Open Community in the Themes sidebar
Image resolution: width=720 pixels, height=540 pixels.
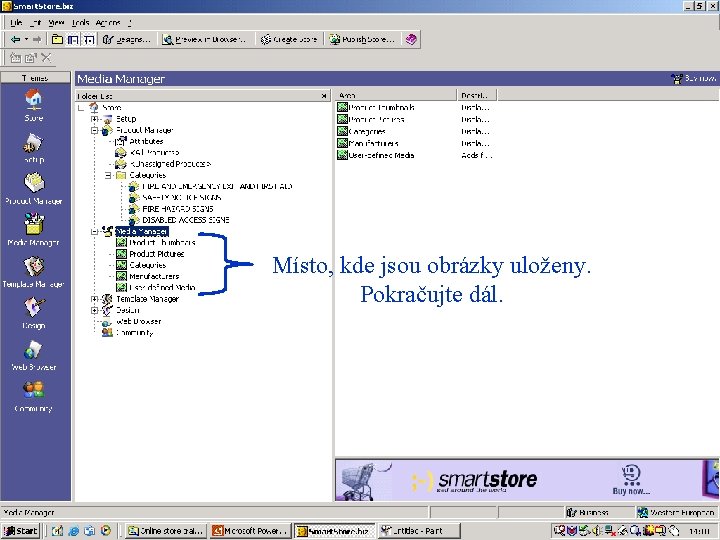34,397
